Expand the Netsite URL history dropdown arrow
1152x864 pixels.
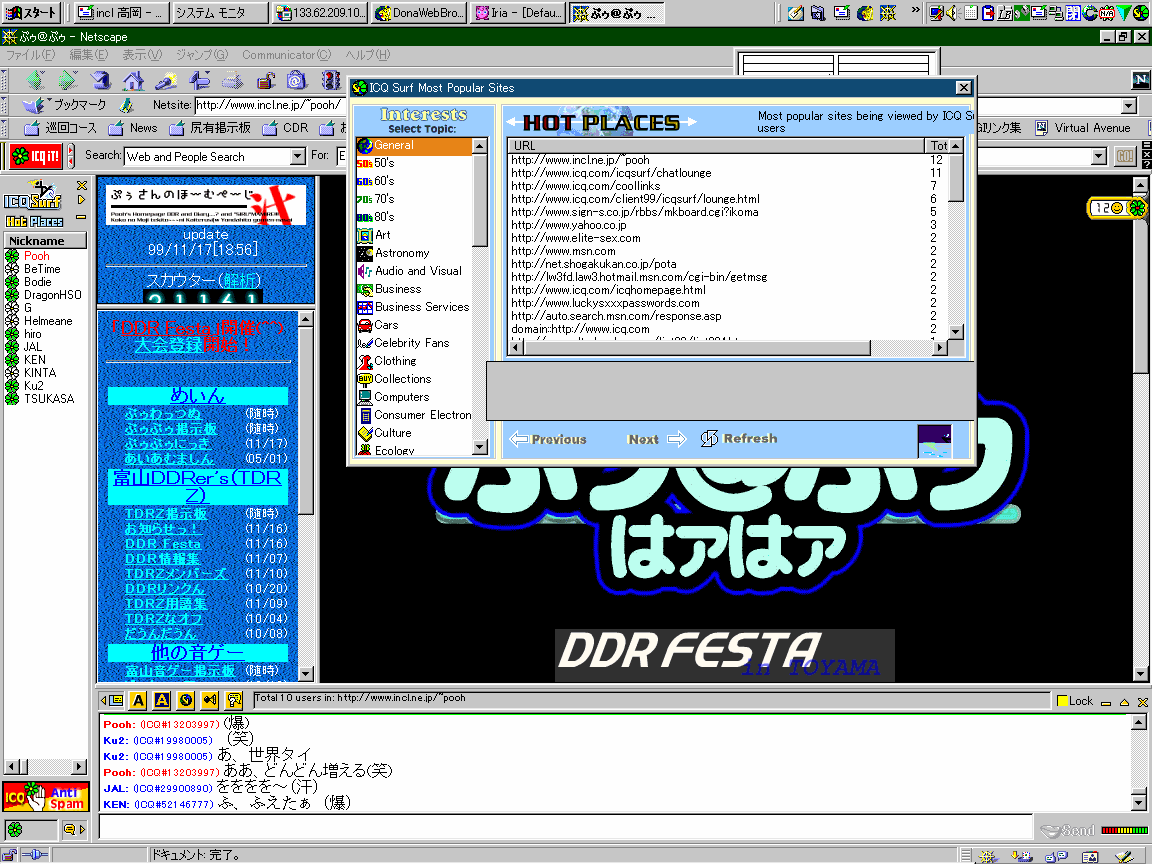(1128, 106)
